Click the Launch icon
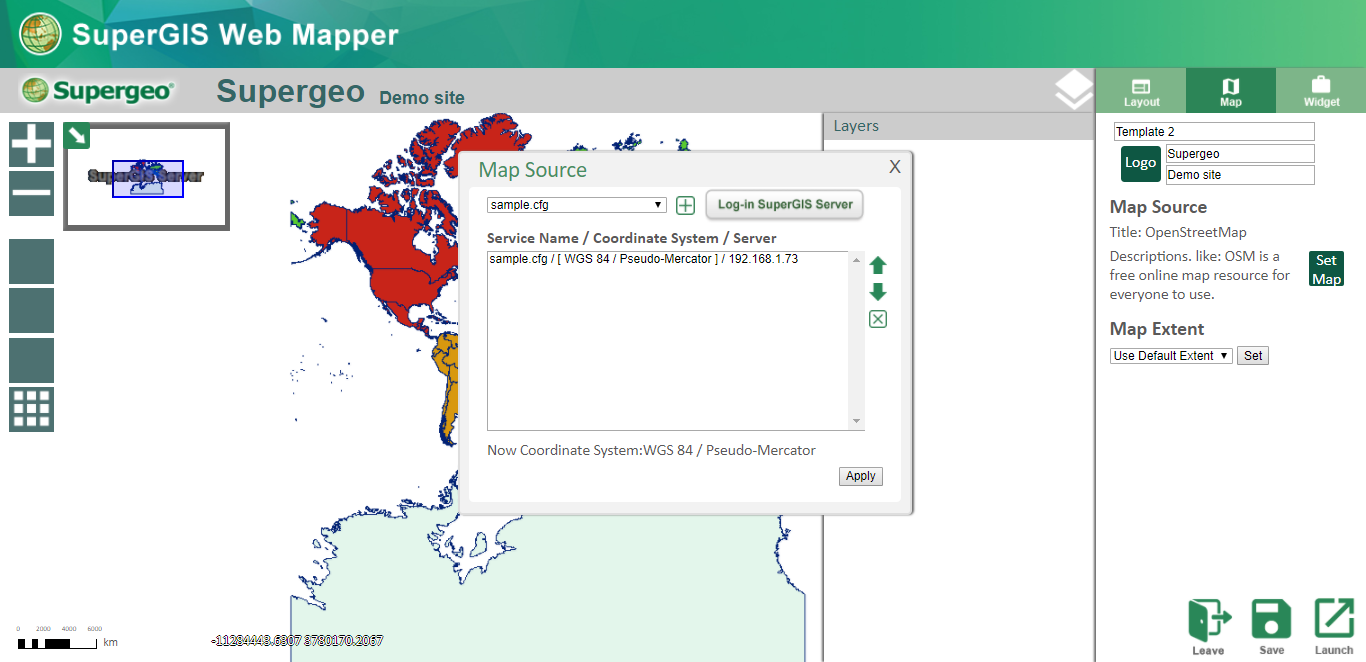 pyautogui.click(x=1334, y=627)
